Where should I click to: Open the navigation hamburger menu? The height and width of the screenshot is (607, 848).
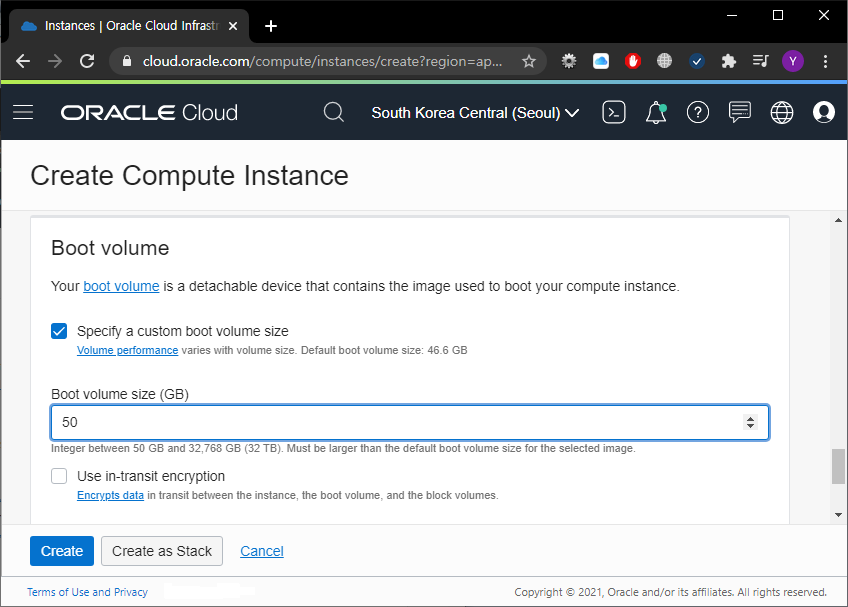click(23, 112)
